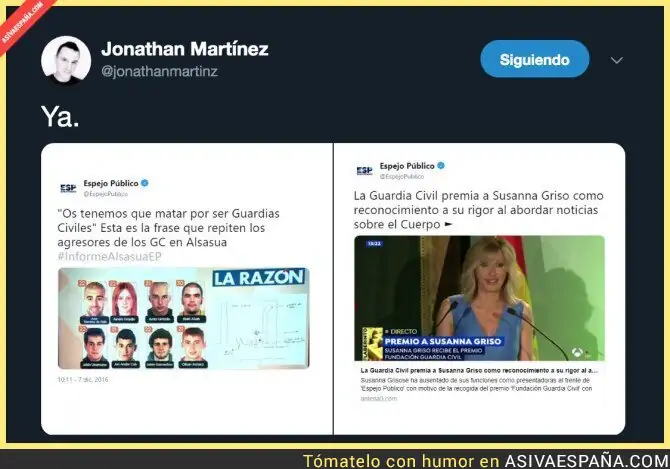The width and height of the screenshot is (670, 469).
Task: Open the #InformeAlsasuaEP hashtag
Action: click(109, 256)
